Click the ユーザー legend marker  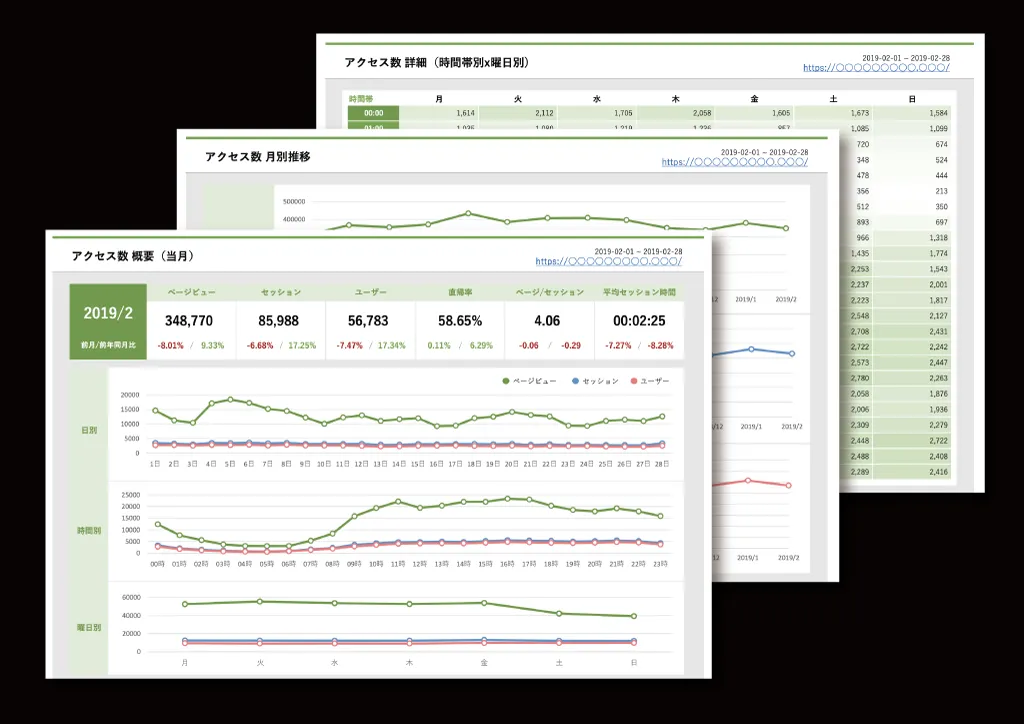click(635, 381)
